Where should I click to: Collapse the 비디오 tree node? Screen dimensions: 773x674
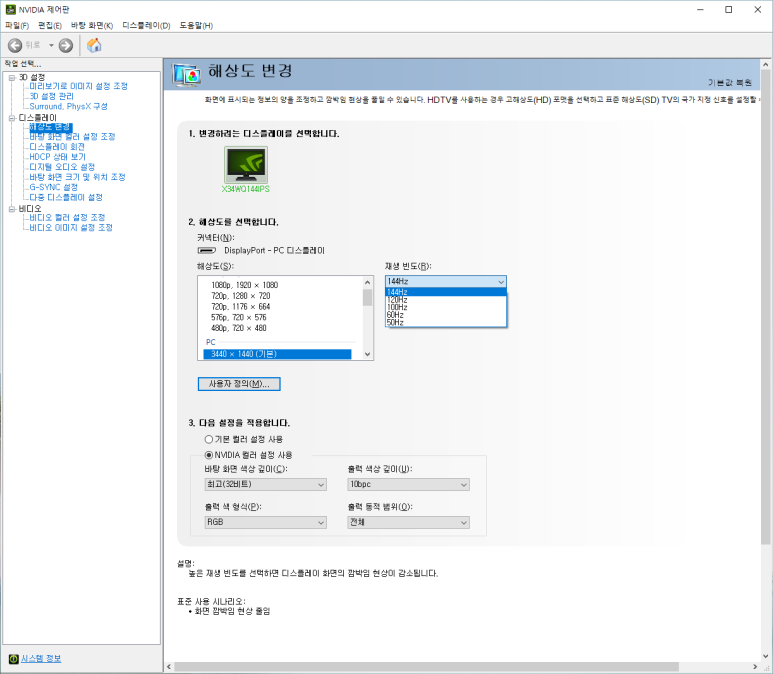tap(12, 209)
